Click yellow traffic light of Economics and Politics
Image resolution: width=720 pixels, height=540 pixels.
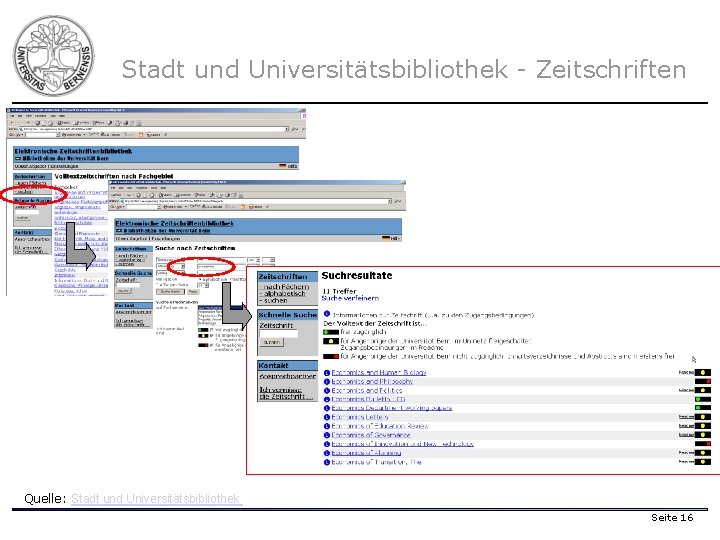tap(703, 390)
